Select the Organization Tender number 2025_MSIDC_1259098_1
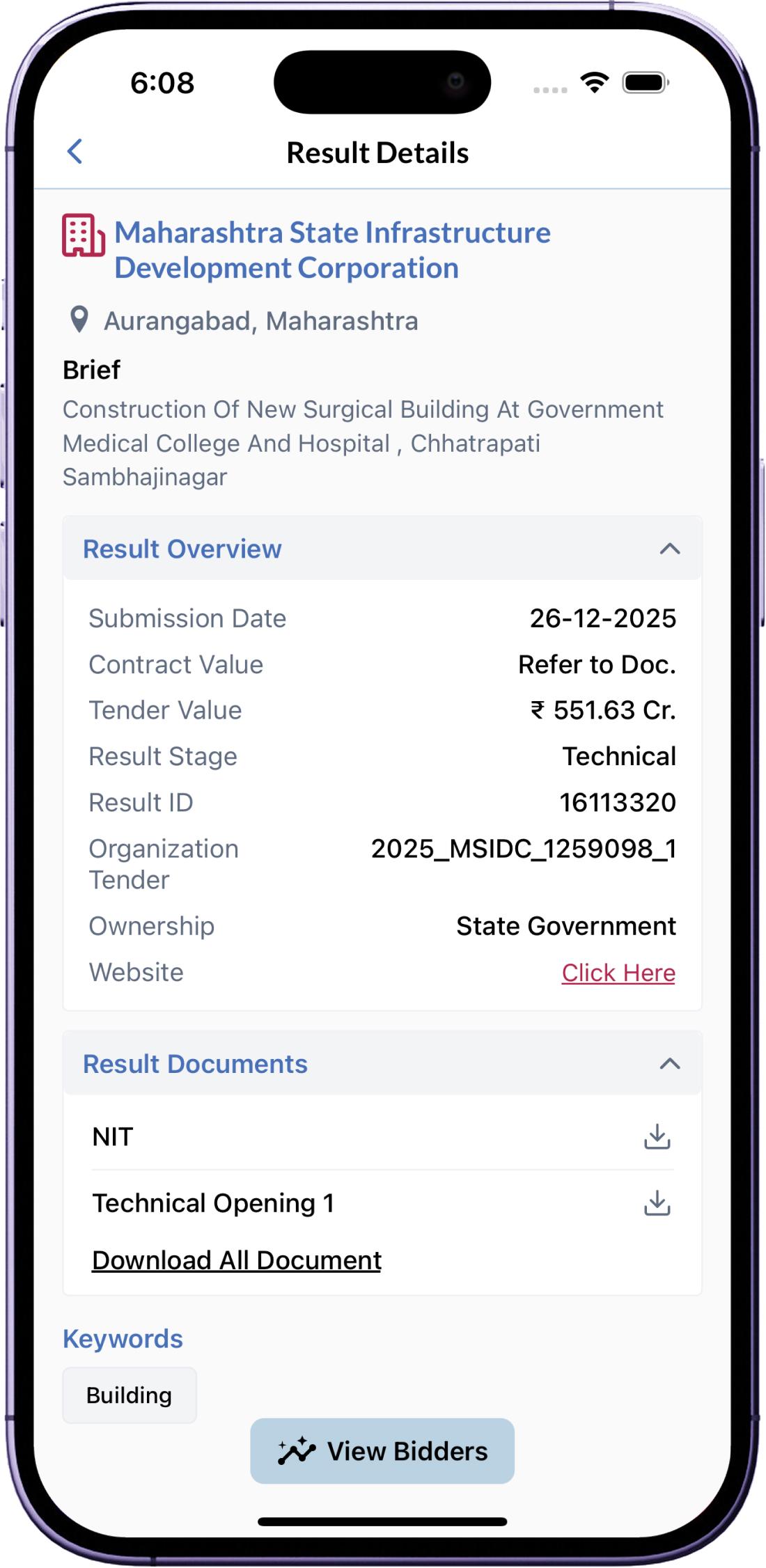The height and width of the screenshot is (1568, 766). (x=523, y=849)
